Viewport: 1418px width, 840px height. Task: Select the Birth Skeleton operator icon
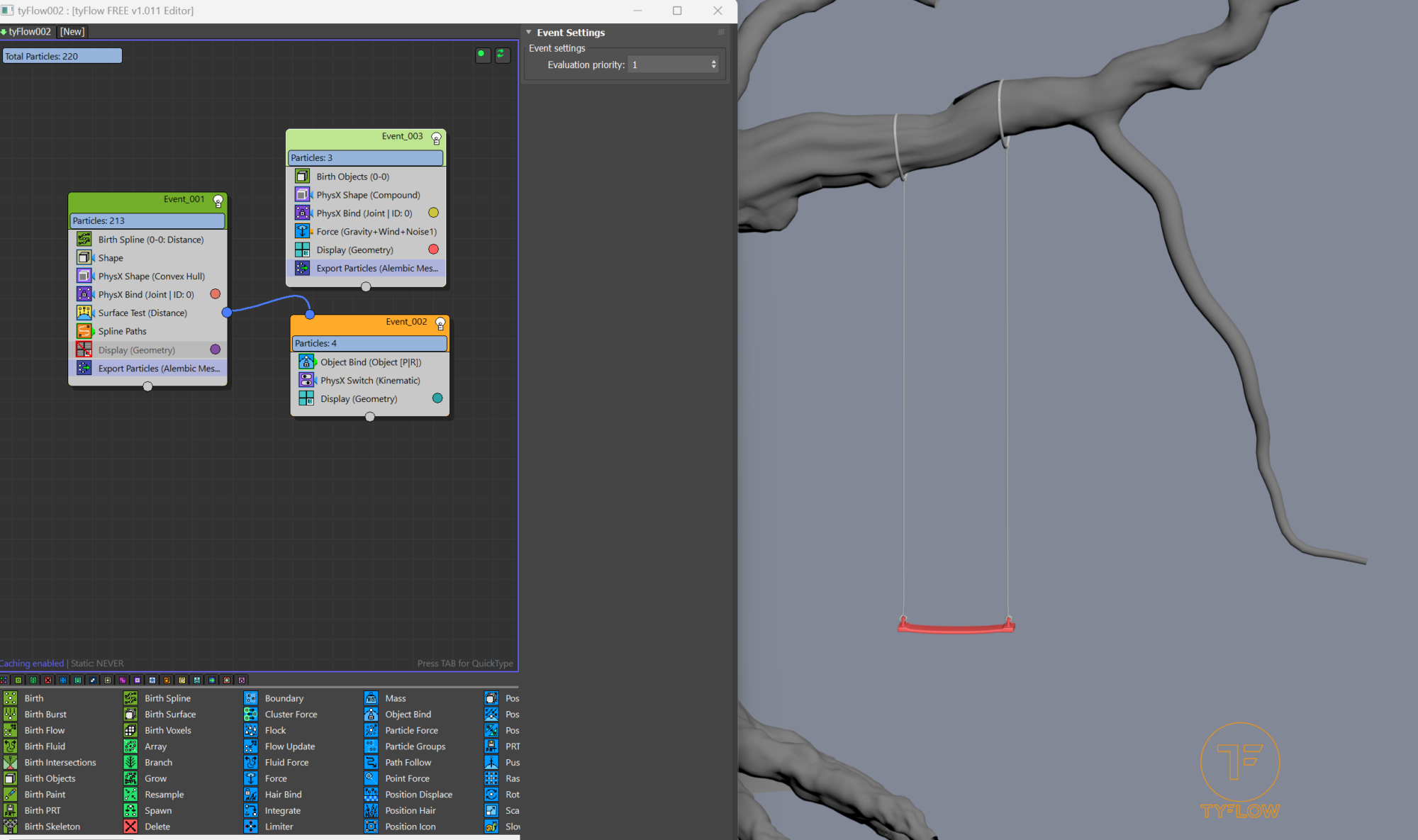point(11,827)
